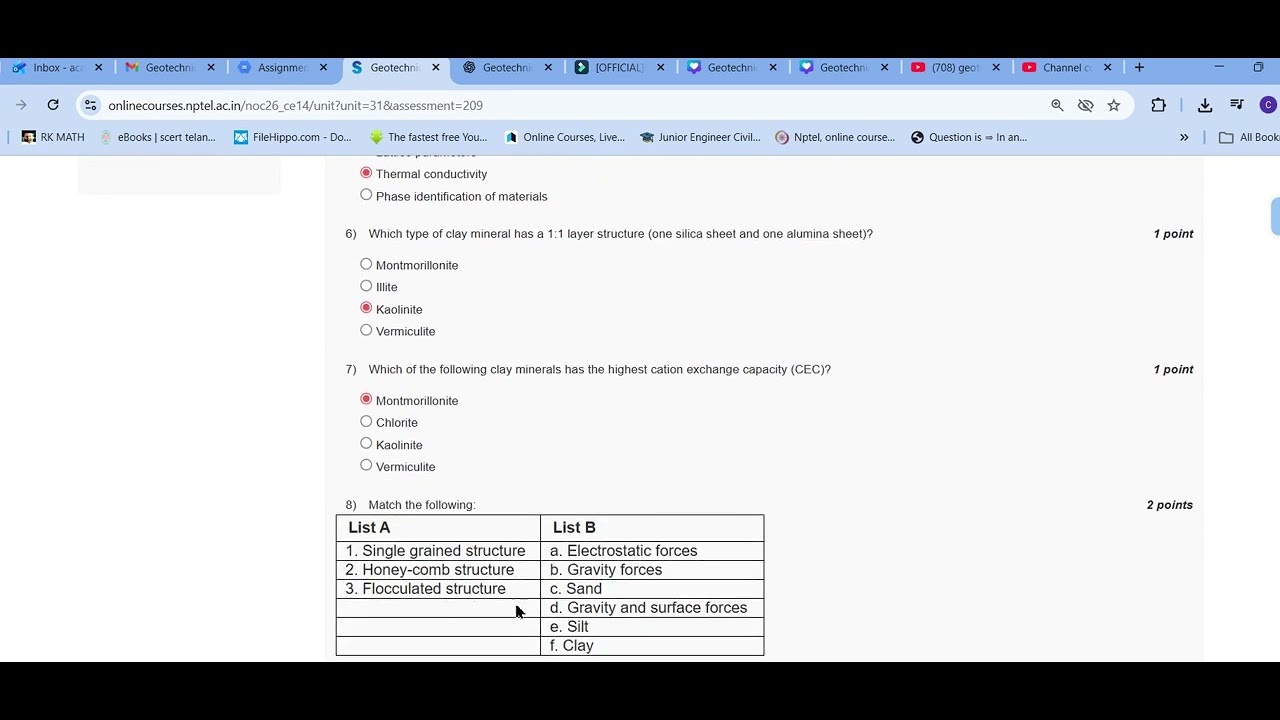The image size is (1280, 720).
Task: Open the profile avatar menu
Action: coord(1268,105)
